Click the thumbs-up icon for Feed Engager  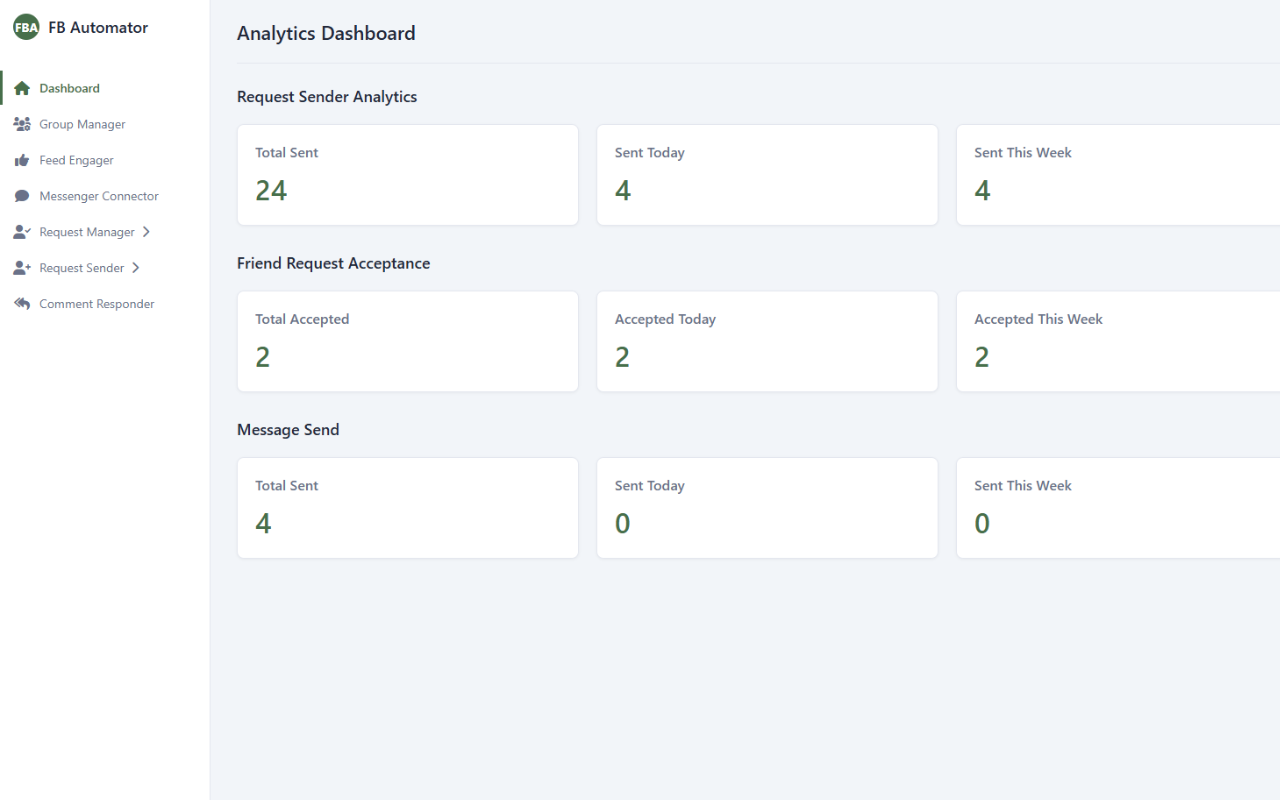pos(21,159)
